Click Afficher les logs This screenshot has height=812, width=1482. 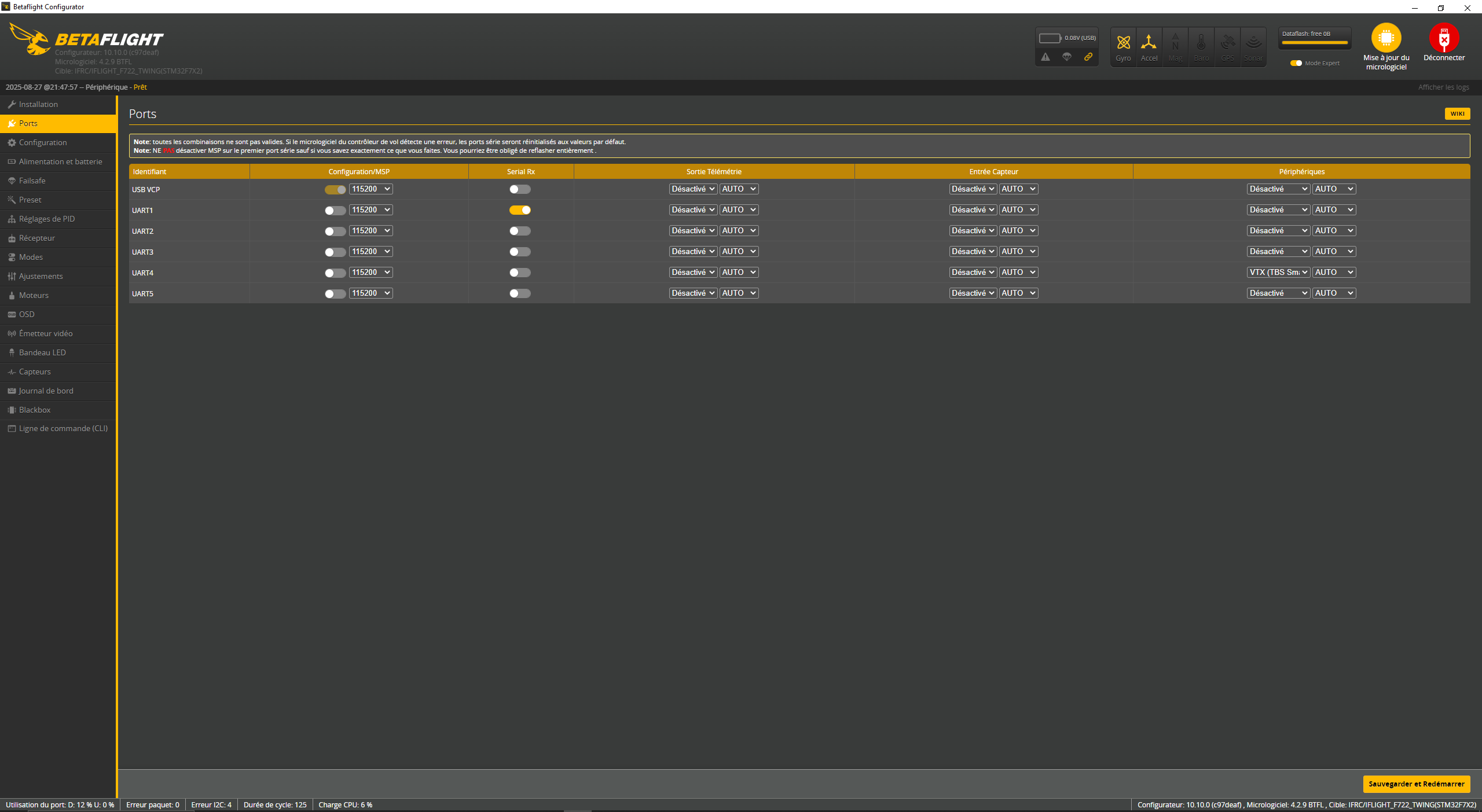(1443, 87)
